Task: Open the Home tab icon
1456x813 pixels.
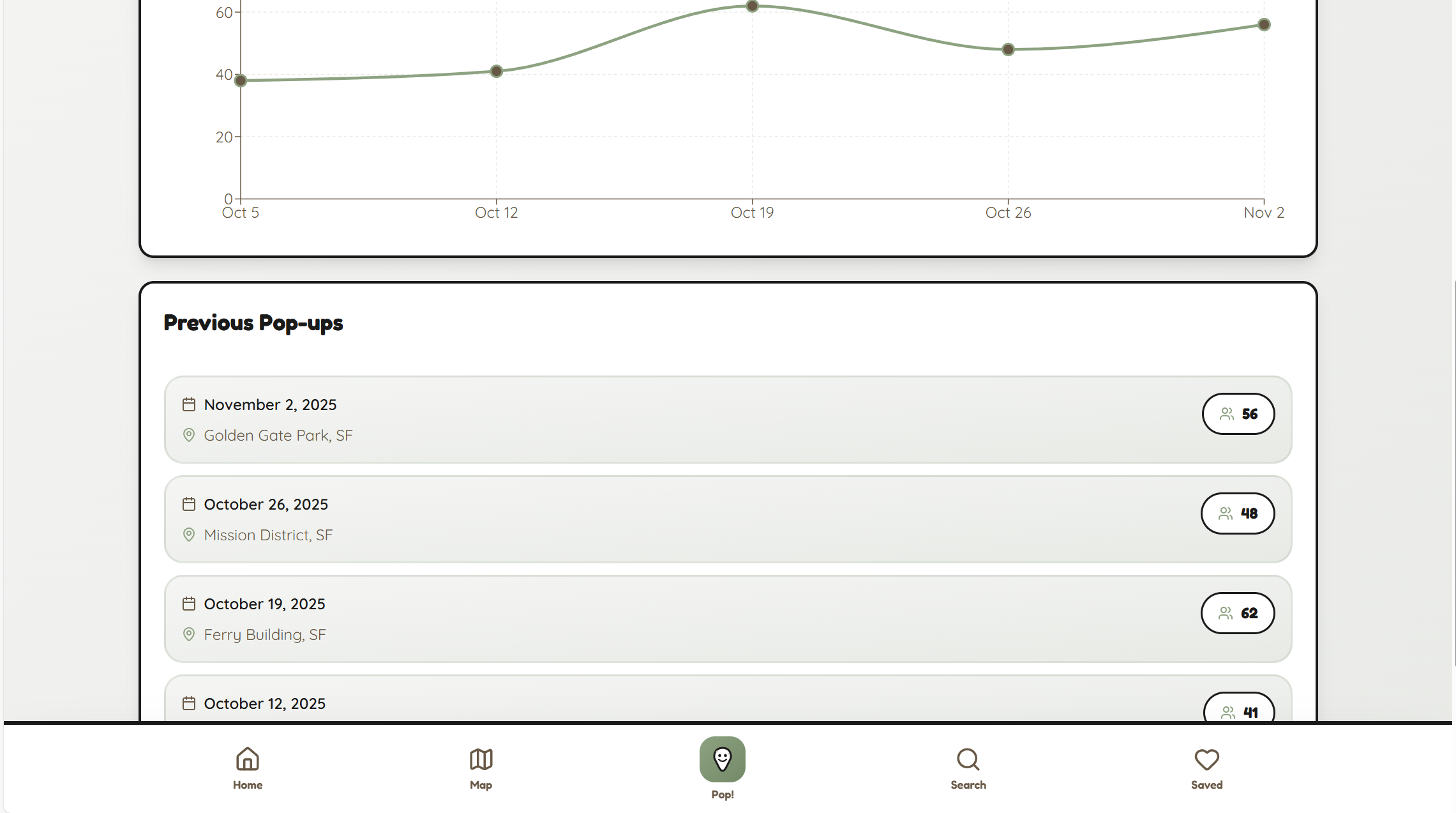Action: point(247,759)
